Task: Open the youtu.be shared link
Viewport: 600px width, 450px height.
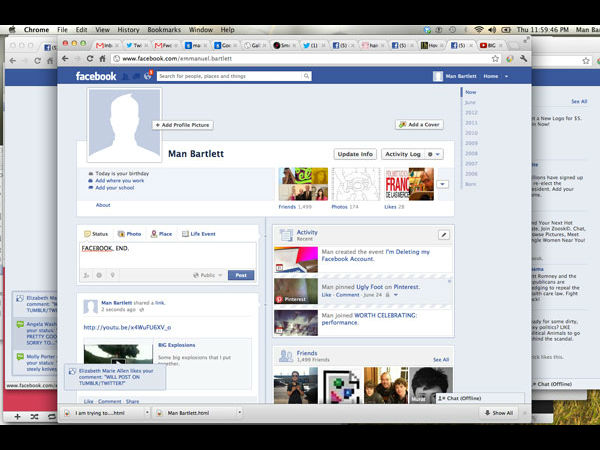Action: click(127, 328)
